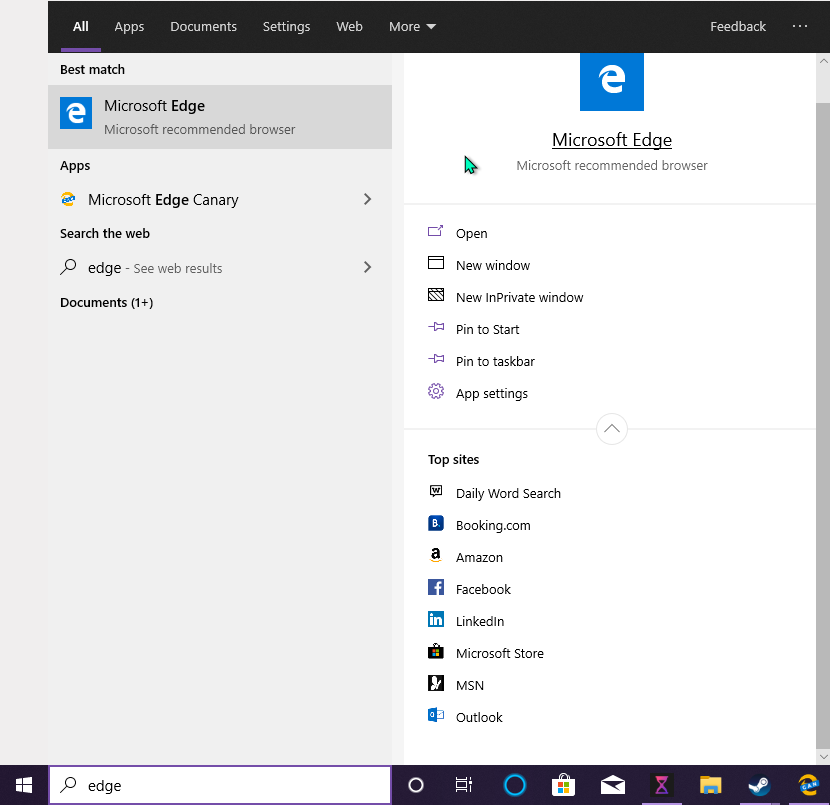Click the scrollbar down arrow
This screenshot has height=805, width=830.
click(x=823, y=757)
